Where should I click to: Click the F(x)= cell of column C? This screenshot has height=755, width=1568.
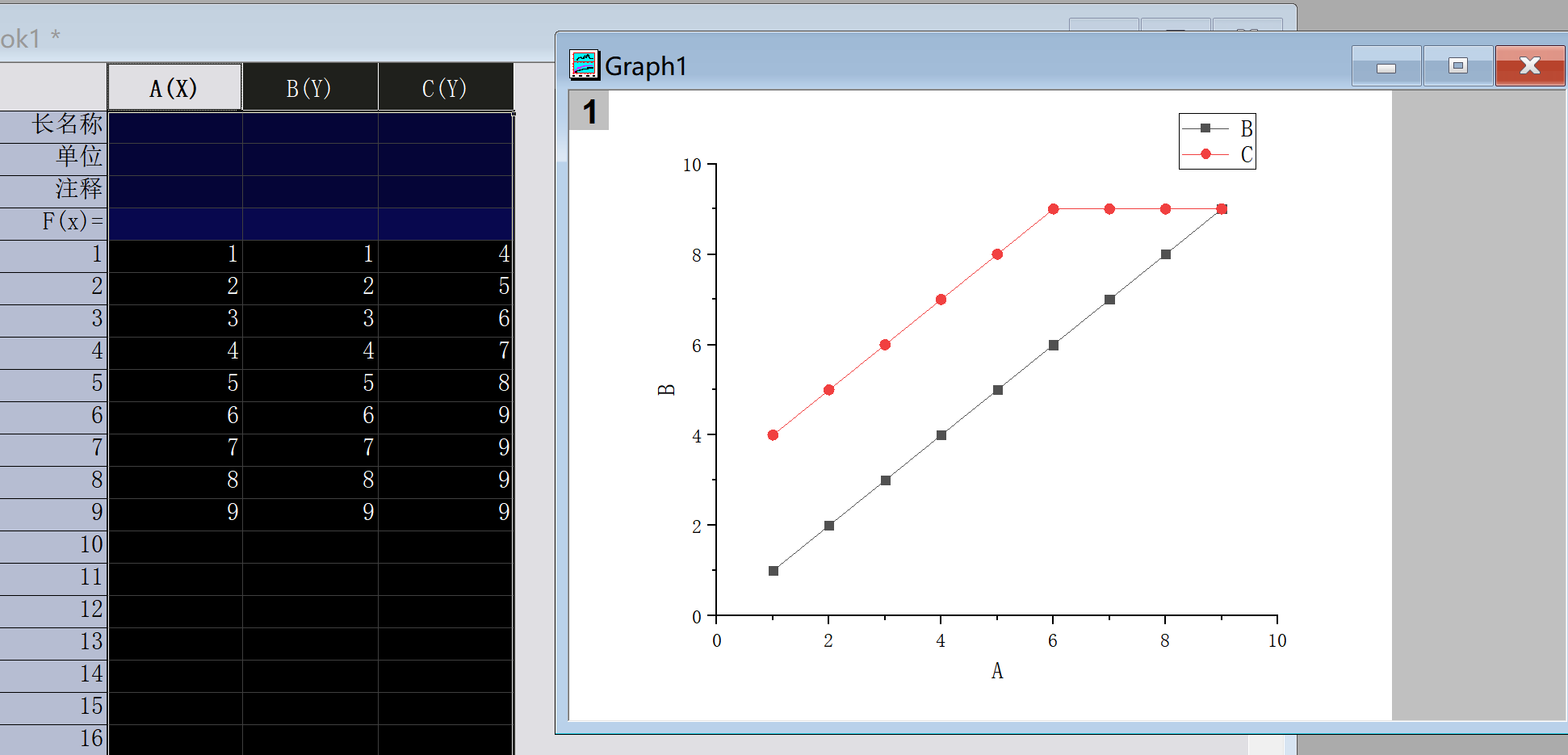click(x=446, y=224)
